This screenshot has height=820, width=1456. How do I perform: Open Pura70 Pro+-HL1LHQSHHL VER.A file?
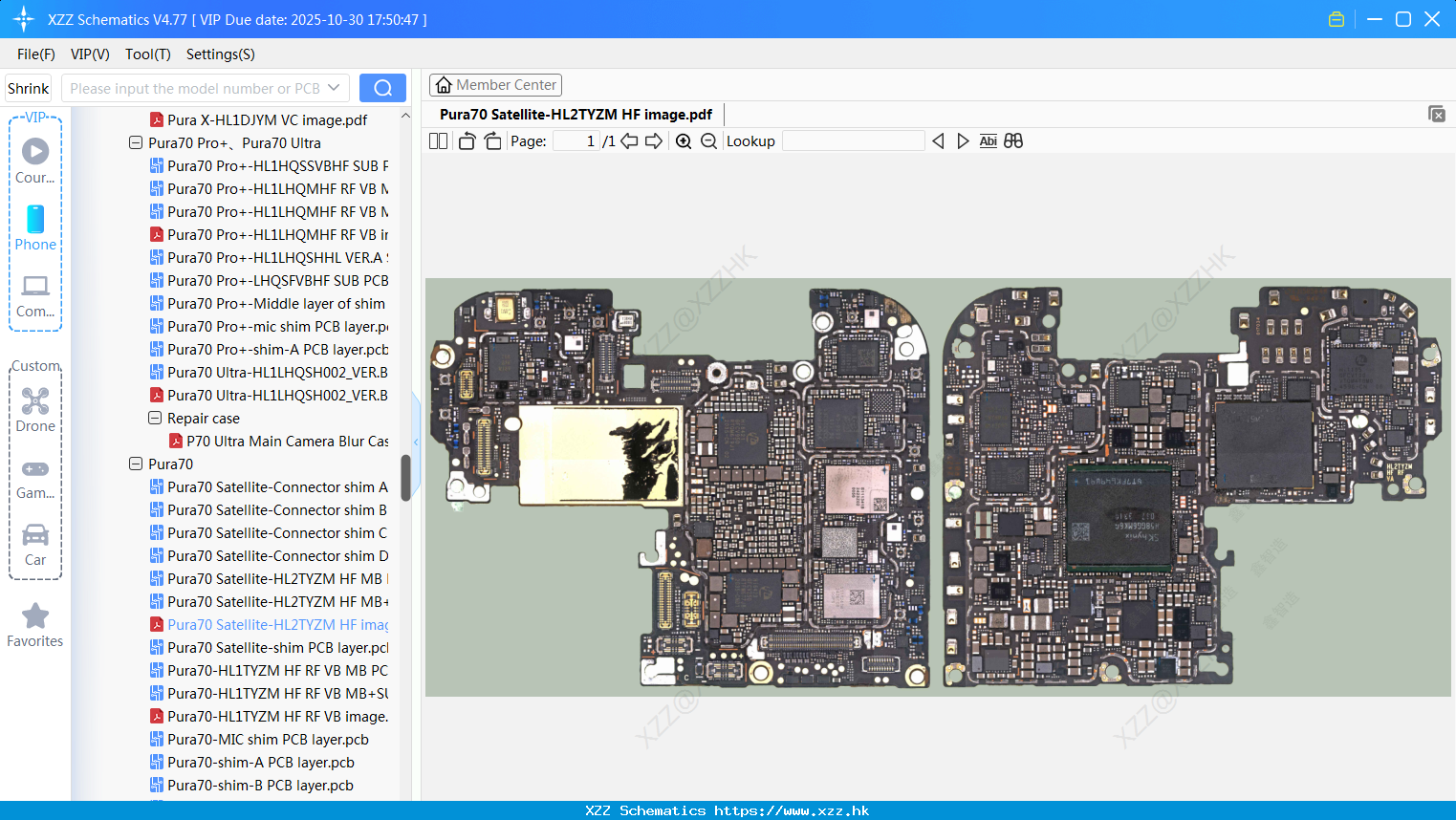tap(269, 257)
